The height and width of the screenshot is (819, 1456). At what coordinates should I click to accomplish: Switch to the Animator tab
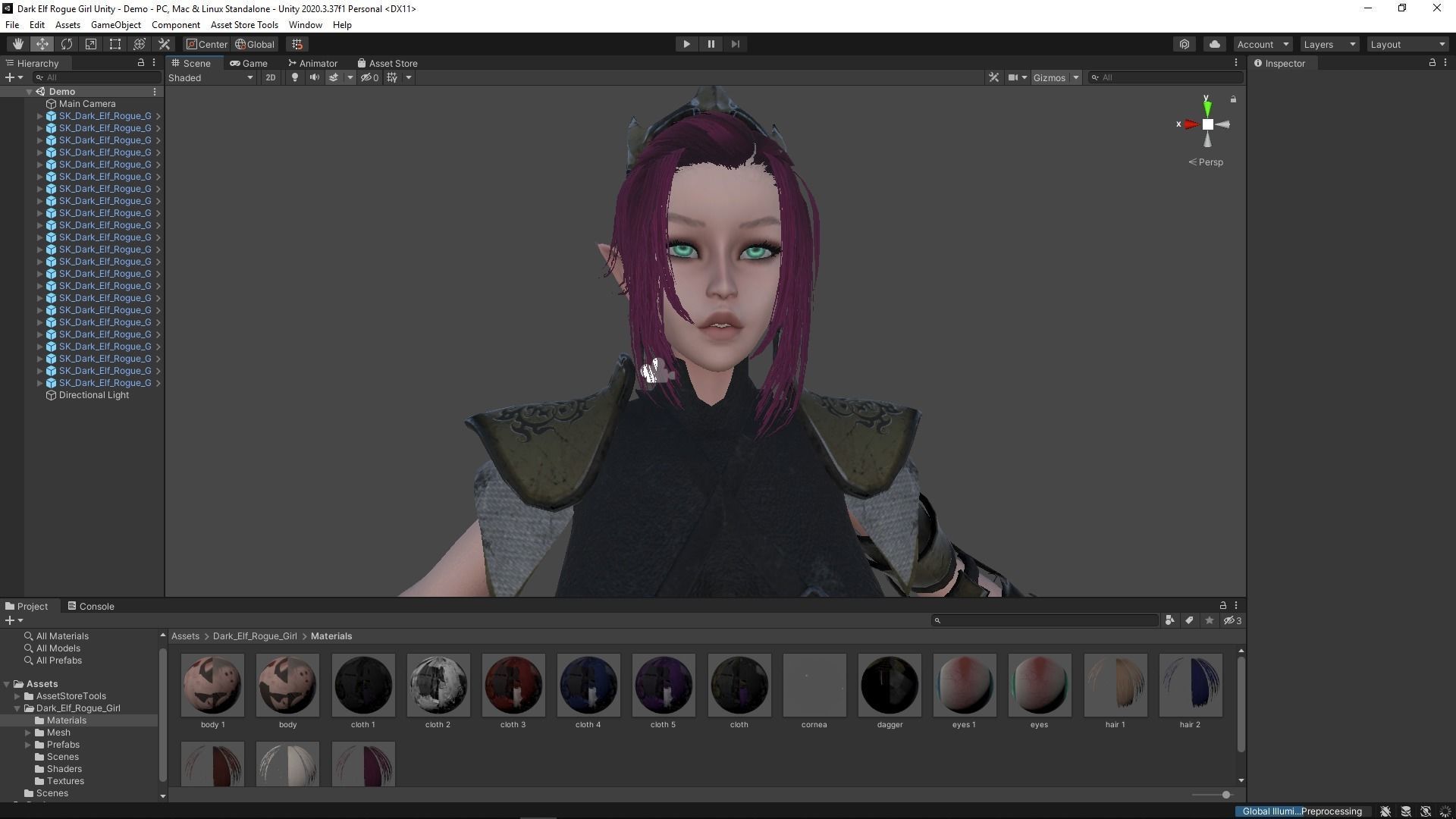pyautogui.click(x=312, y=63)
